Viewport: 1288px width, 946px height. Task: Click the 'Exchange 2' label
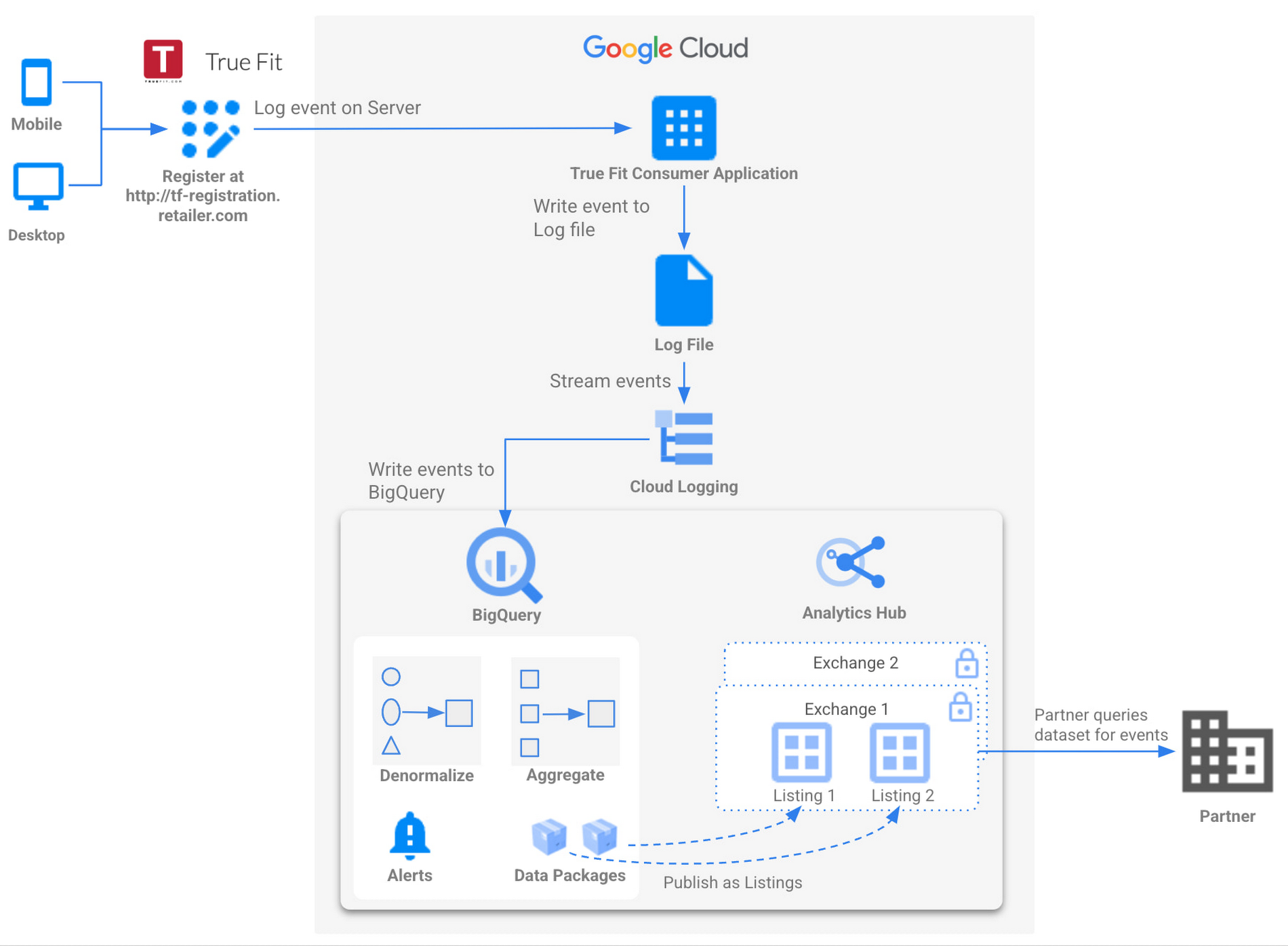(x=856, y=663)
